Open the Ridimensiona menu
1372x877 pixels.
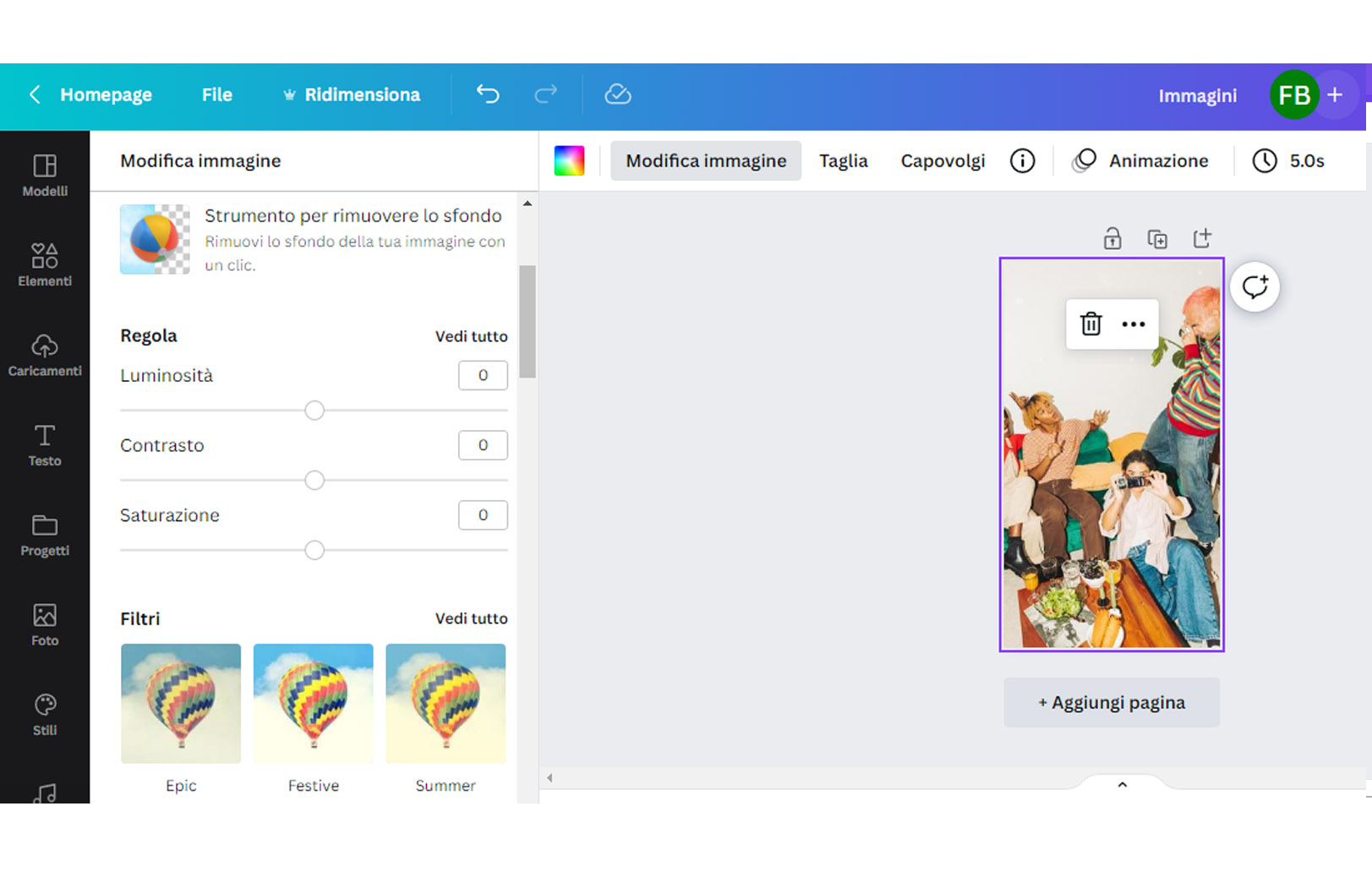(351, 95)
